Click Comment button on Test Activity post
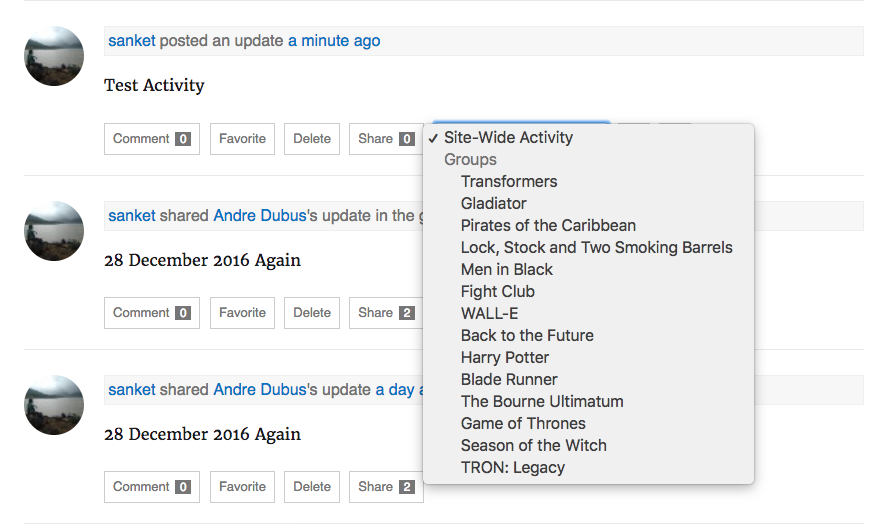This screenshot has height=525, width=890. point(151,139)
